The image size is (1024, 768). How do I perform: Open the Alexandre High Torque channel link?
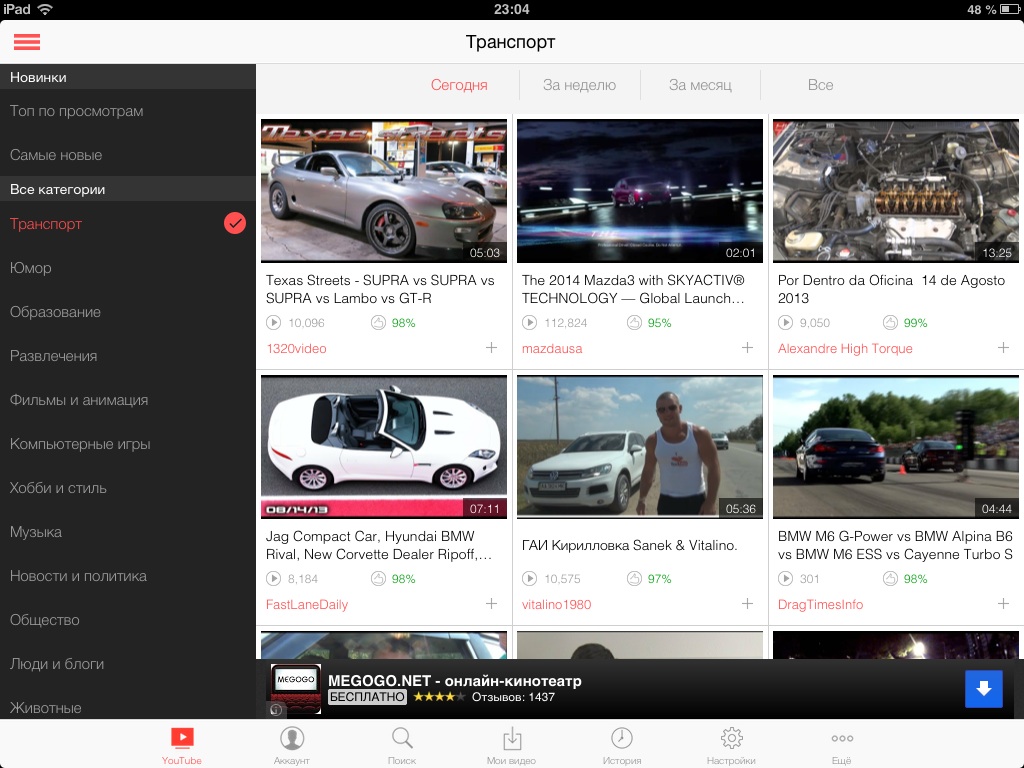point(845,348)
